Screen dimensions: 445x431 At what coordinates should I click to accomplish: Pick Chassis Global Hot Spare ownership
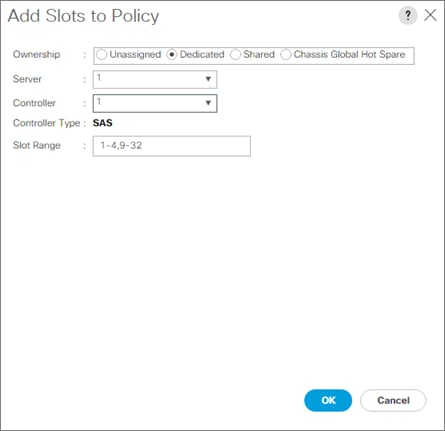(286, 55)
